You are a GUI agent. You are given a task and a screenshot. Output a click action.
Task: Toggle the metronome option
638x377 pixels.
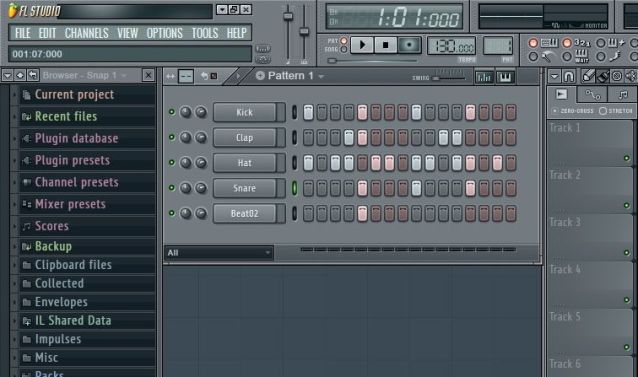533,57
